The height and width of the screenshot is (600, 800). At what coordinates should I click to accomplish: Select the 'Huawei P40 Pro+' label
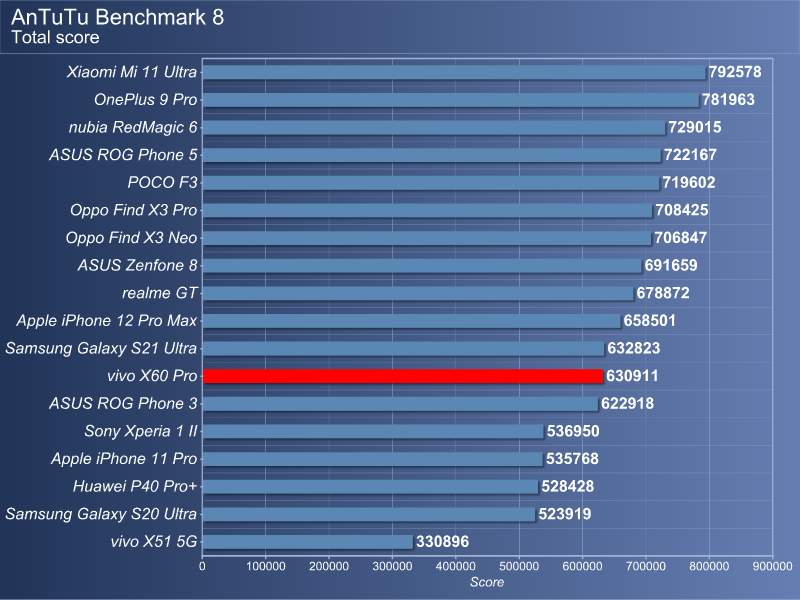pos(135,486)
